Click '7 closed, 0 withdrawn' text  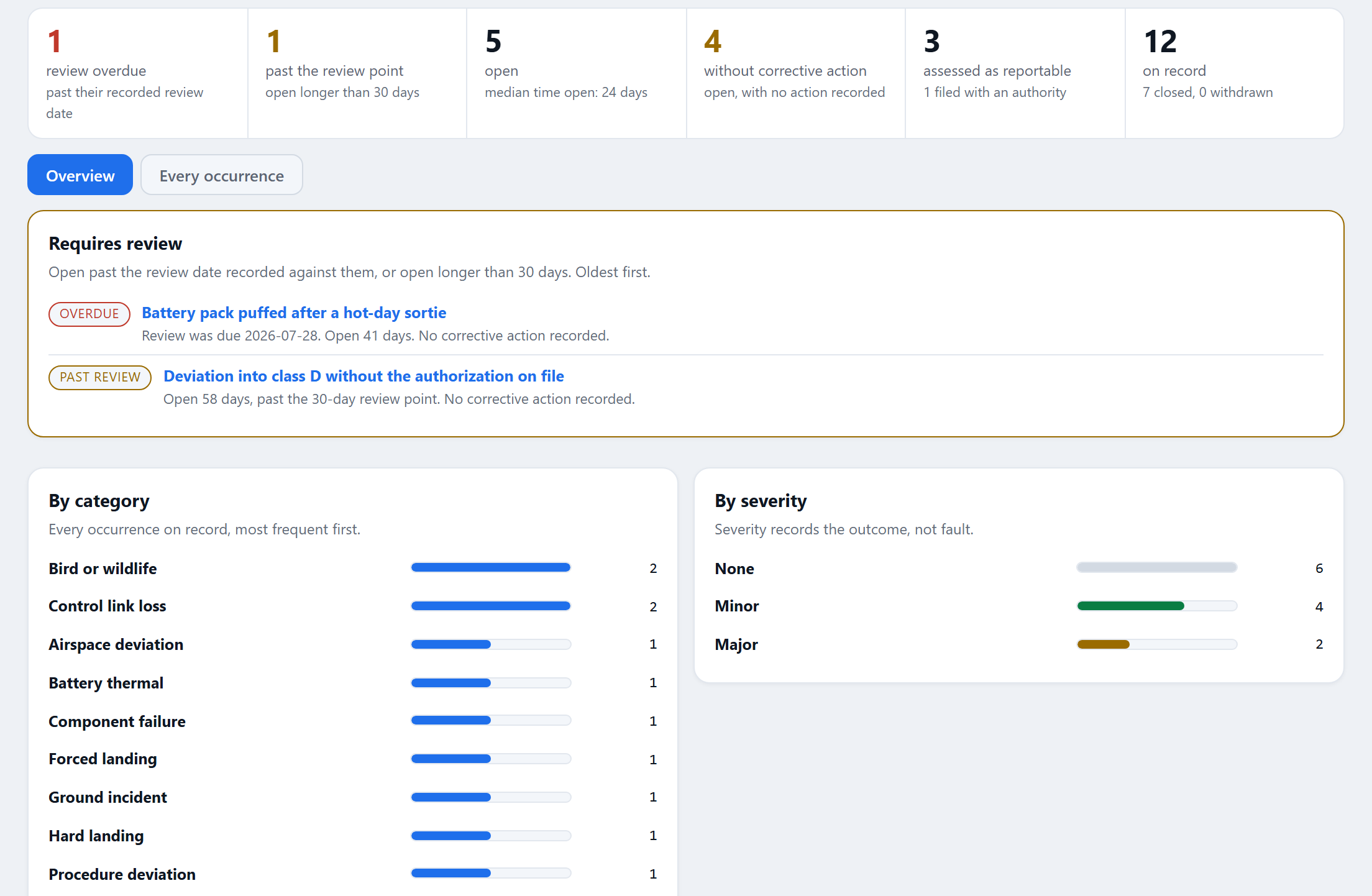[1208, 92]
